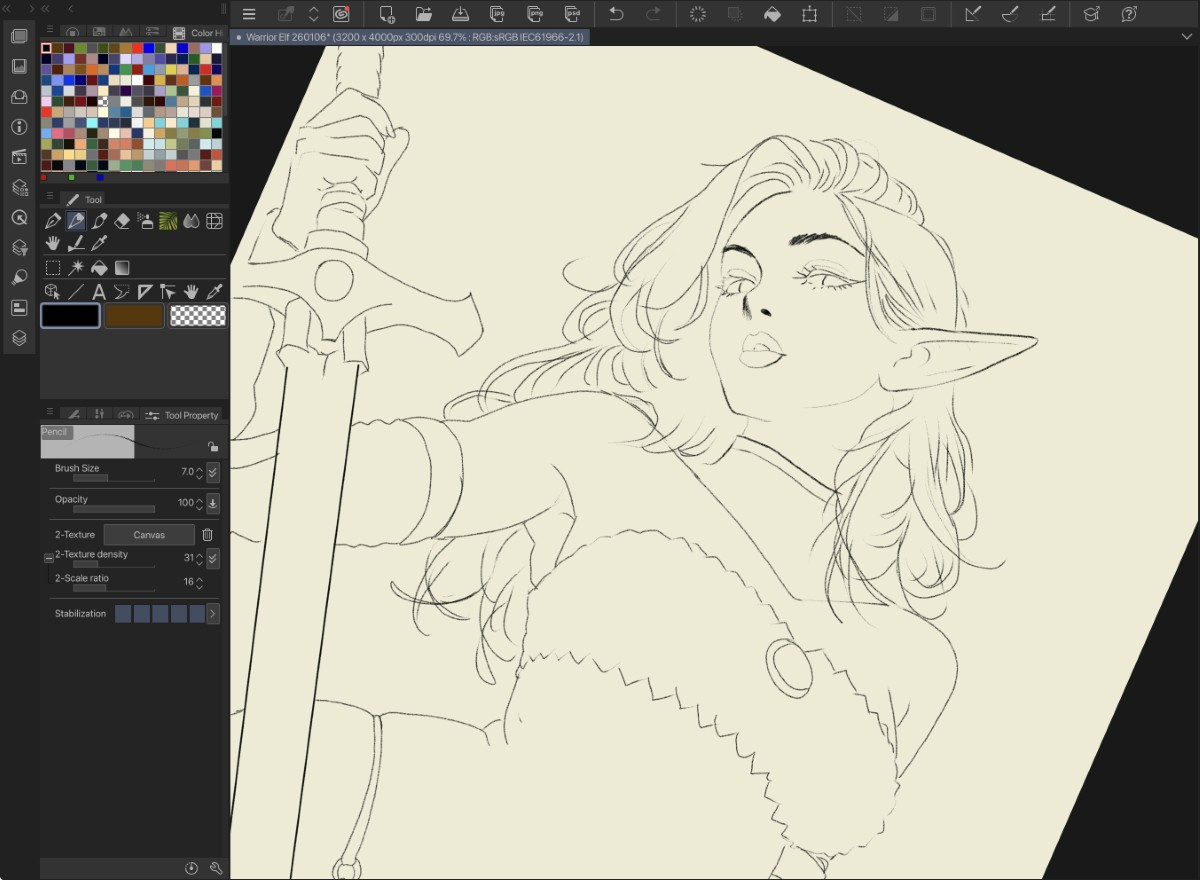This screenshot has height=880, width=1200.
Task: Pick the Gradient tool
Action: point(122,268)
